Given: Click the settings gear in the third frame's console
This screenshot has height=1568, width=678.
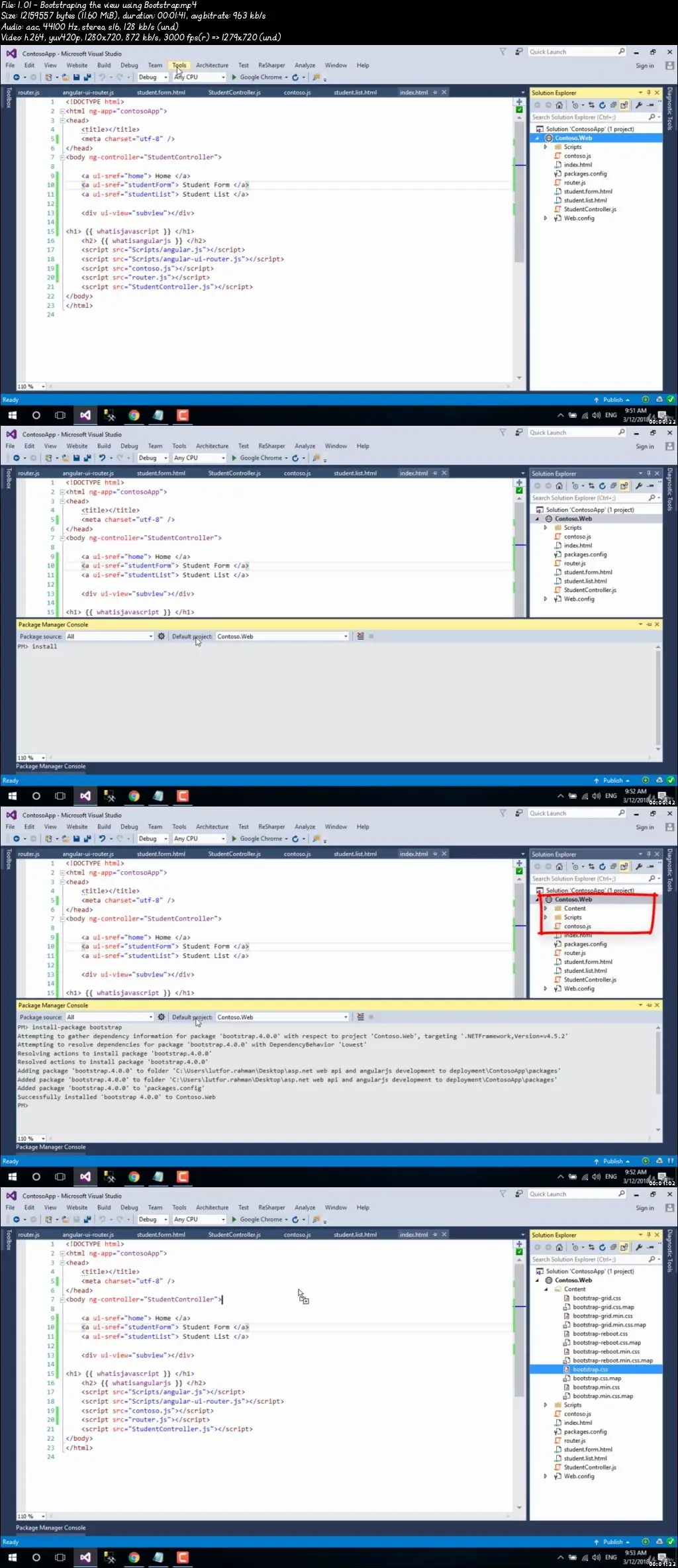Looking at the screenshot, I should [161, 1017].
